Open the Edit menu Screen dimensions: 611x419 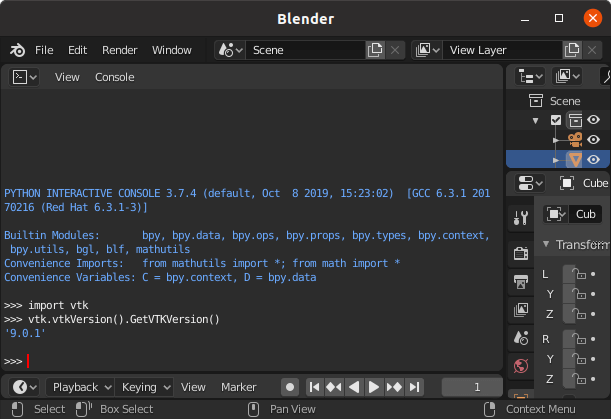pyautogui.click(x=78, y=50)
